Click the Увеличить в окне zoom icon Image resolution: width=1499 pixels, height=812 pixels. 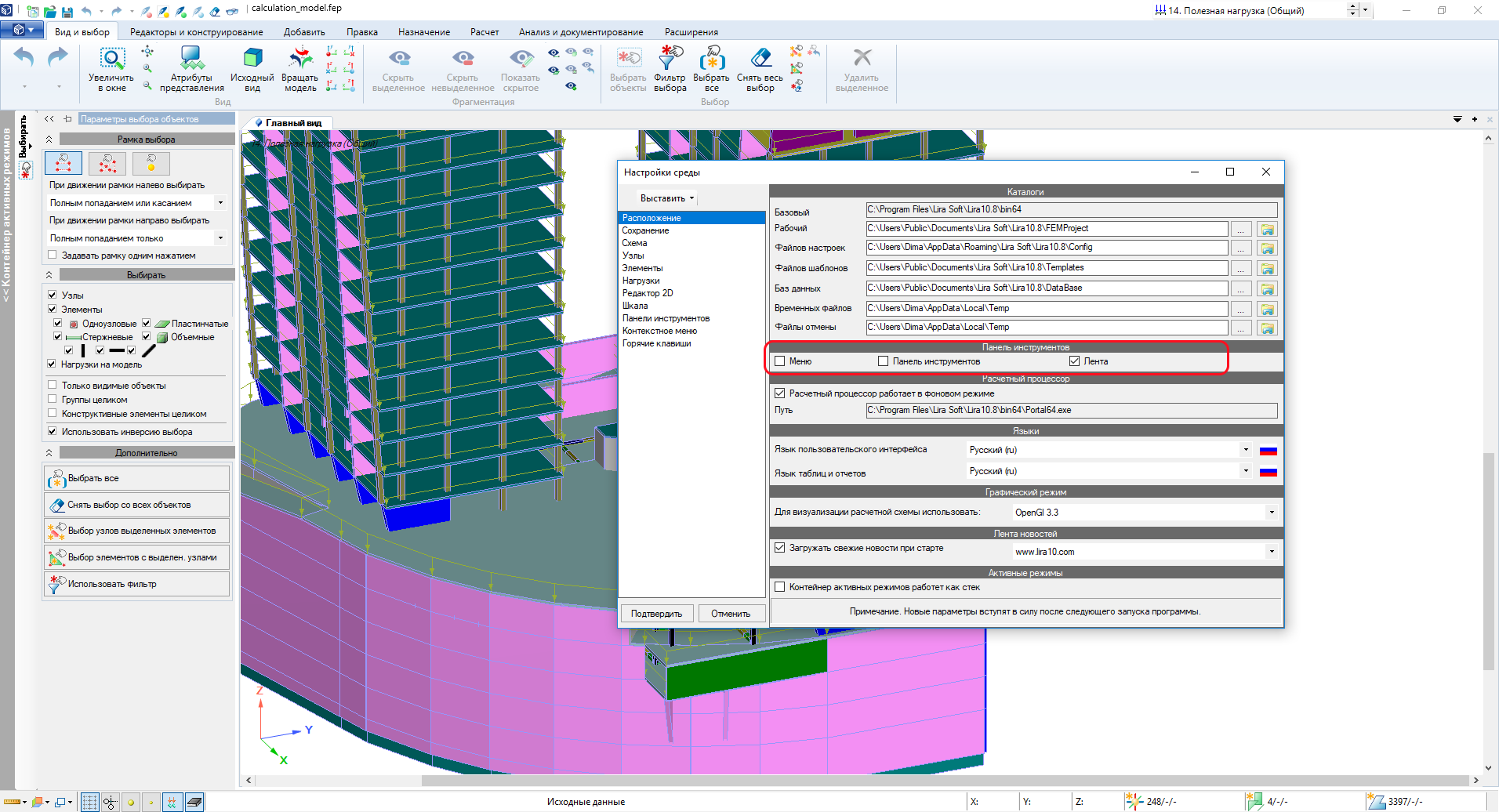click(x=111, y=60)
